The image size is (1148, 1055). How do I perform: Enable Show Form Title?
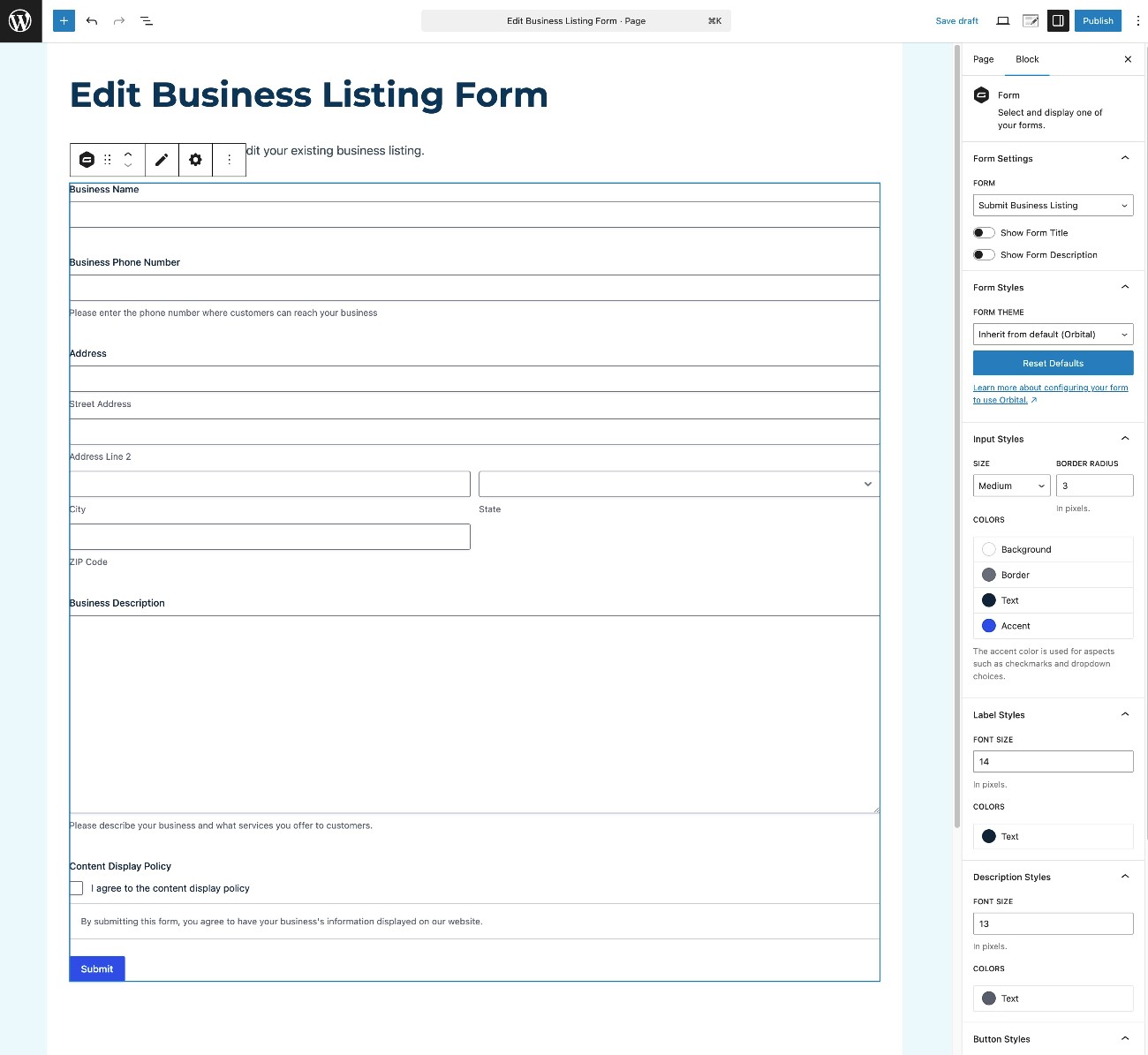[983, 232]
